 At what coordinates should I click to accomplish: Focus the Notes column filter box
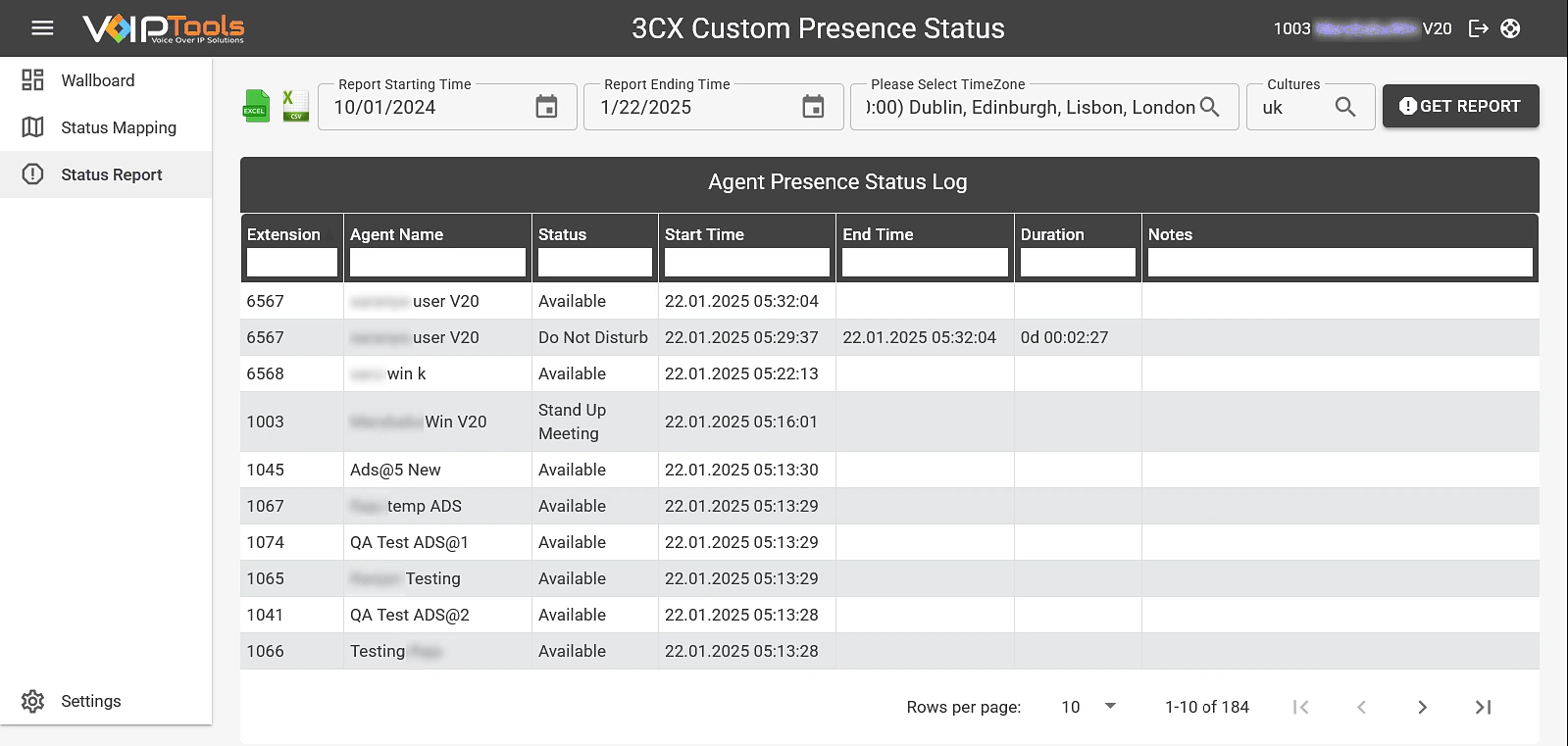[x=1340, y=262]
